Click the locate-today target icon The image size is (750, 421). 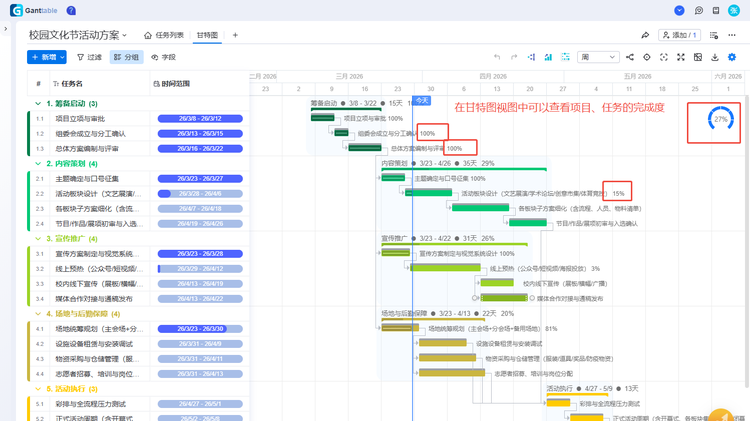tap(648, 57)
